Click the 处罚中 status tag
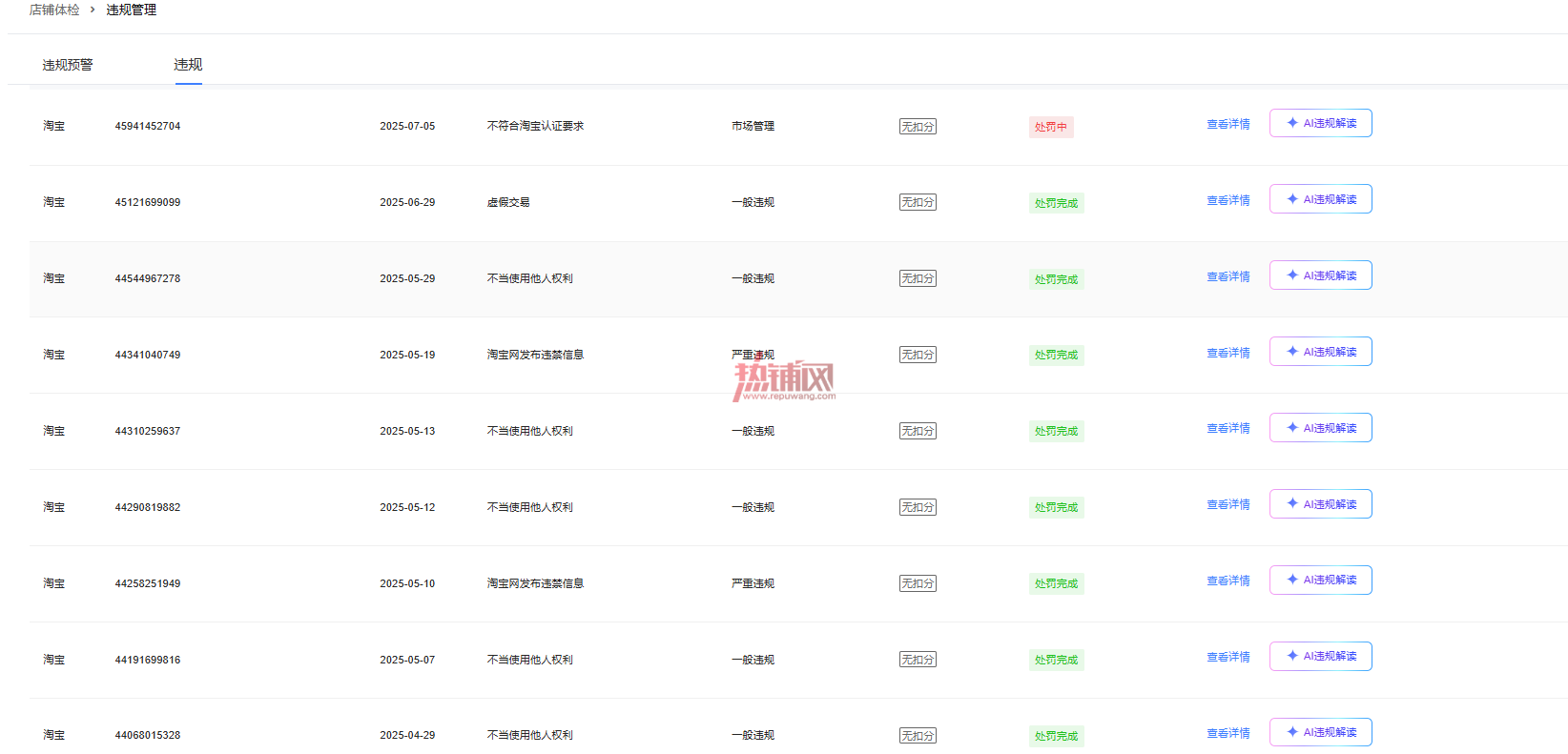The image size is (1568, 754). [1051, 127]
